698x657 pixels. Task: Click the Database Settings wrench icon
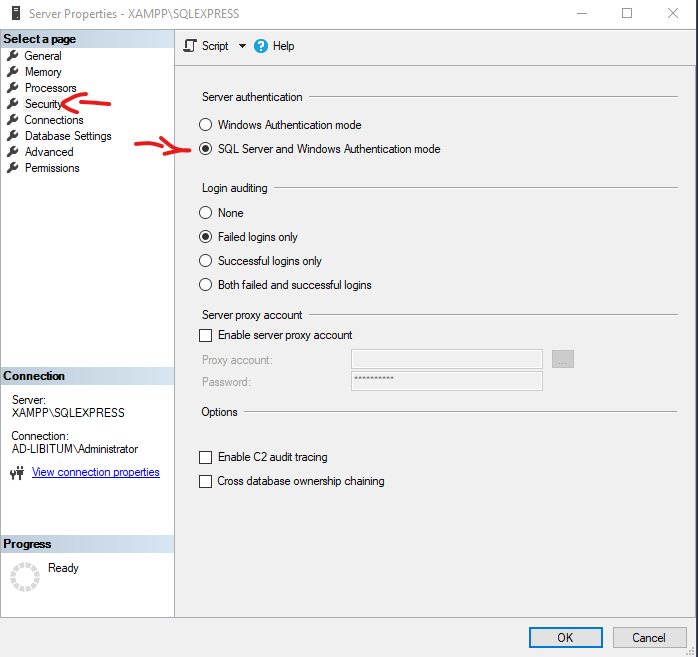pyautogui.click(x=12, y=136)
